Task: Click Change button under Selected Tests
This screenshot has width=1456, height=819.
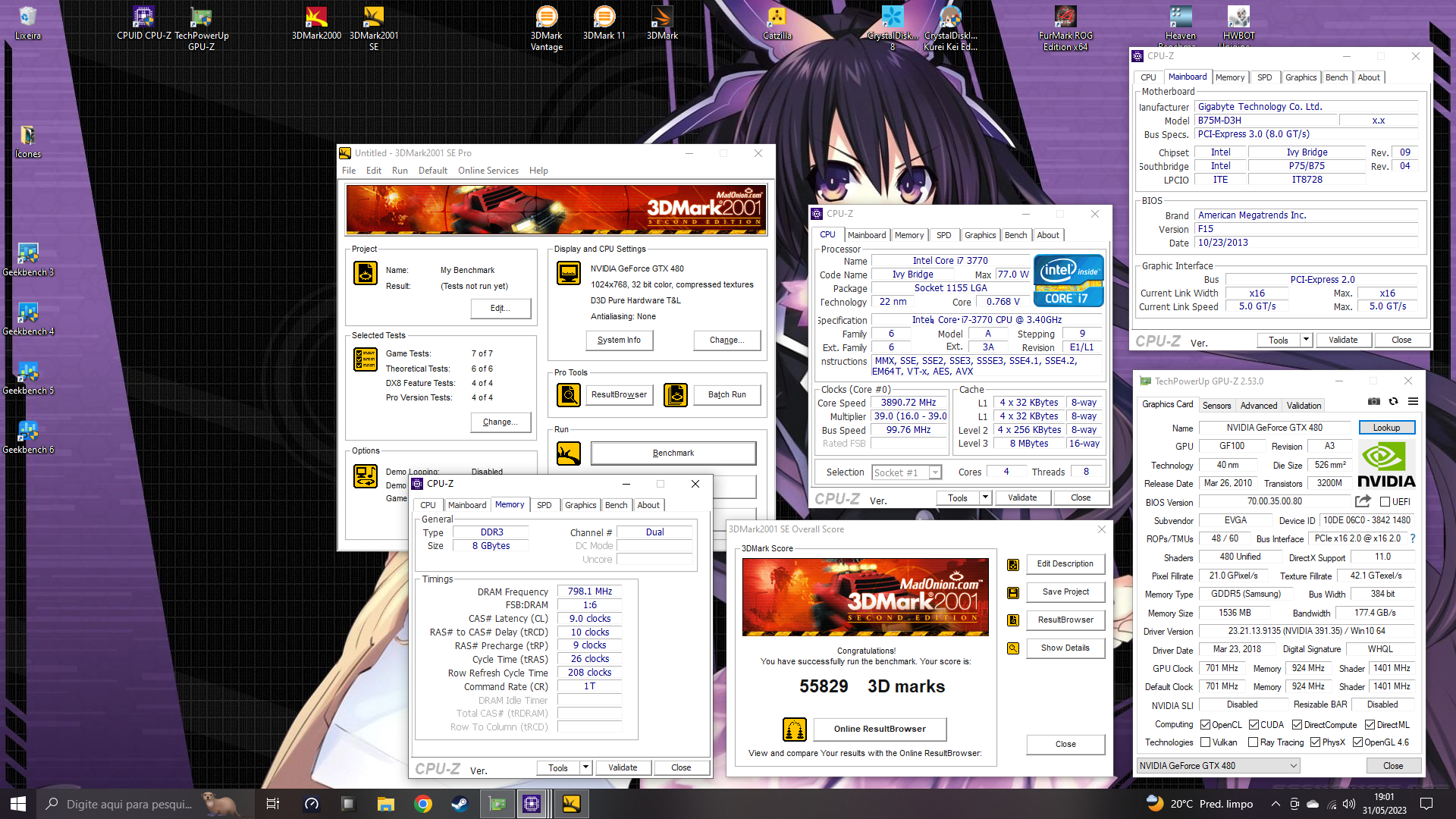Action: 500,422
